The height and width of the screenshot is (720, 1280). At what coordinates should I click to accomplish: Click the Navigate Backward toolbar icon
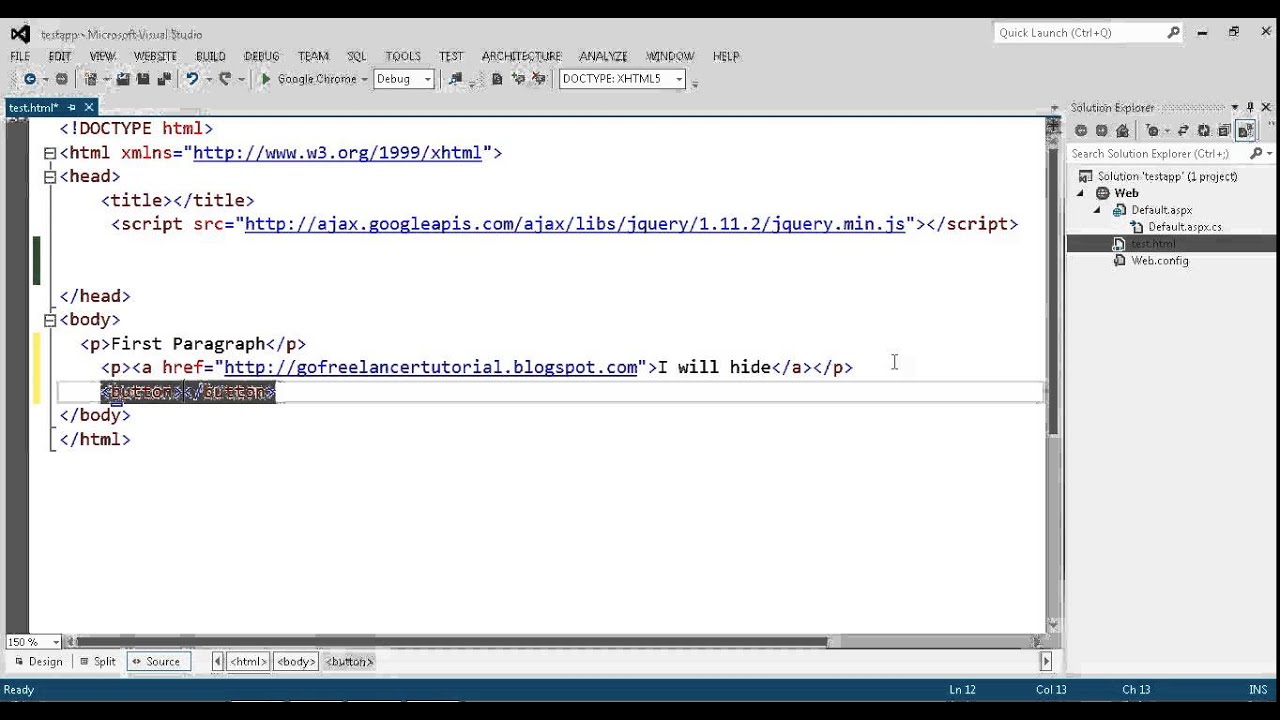point(30,79)
